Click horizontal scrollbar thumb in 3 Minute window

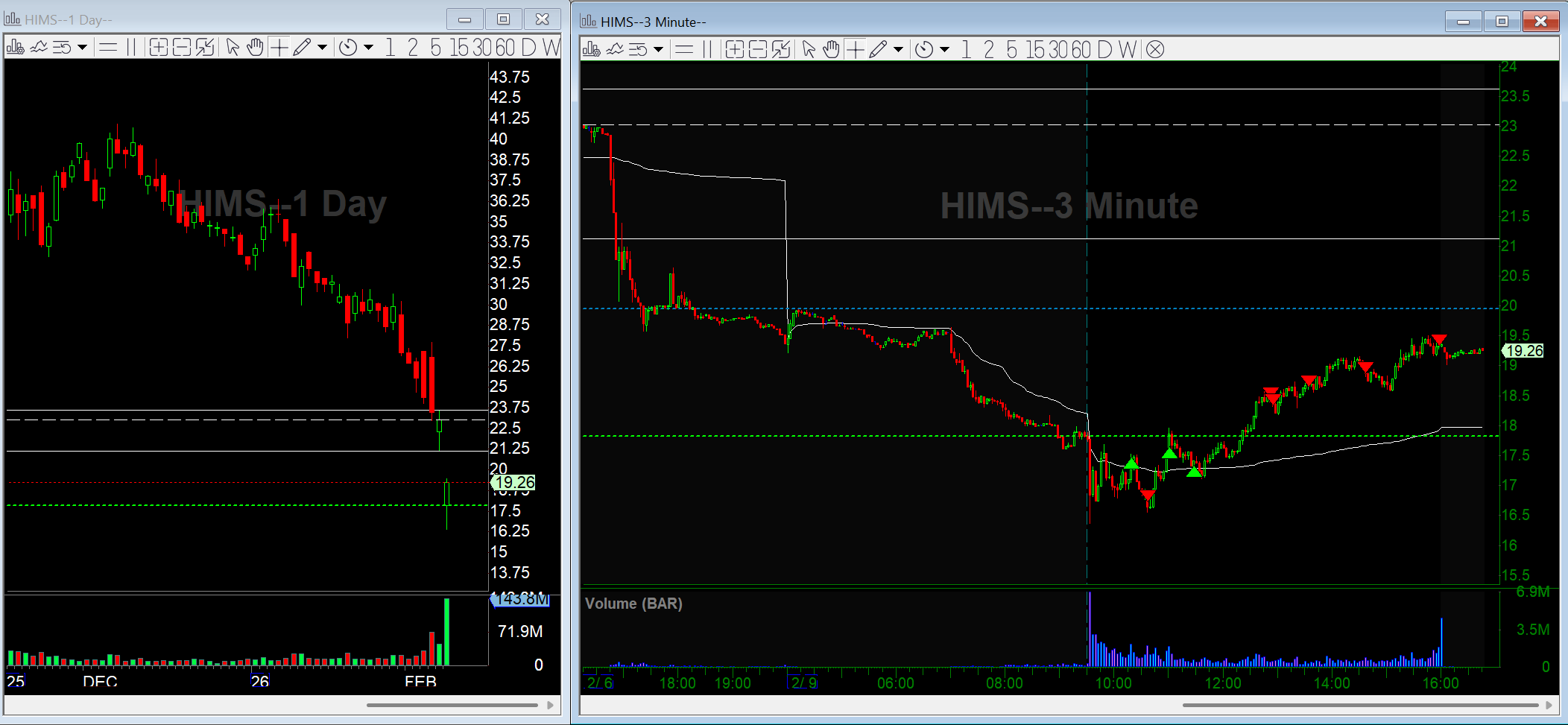click(x=1361, y=705)
